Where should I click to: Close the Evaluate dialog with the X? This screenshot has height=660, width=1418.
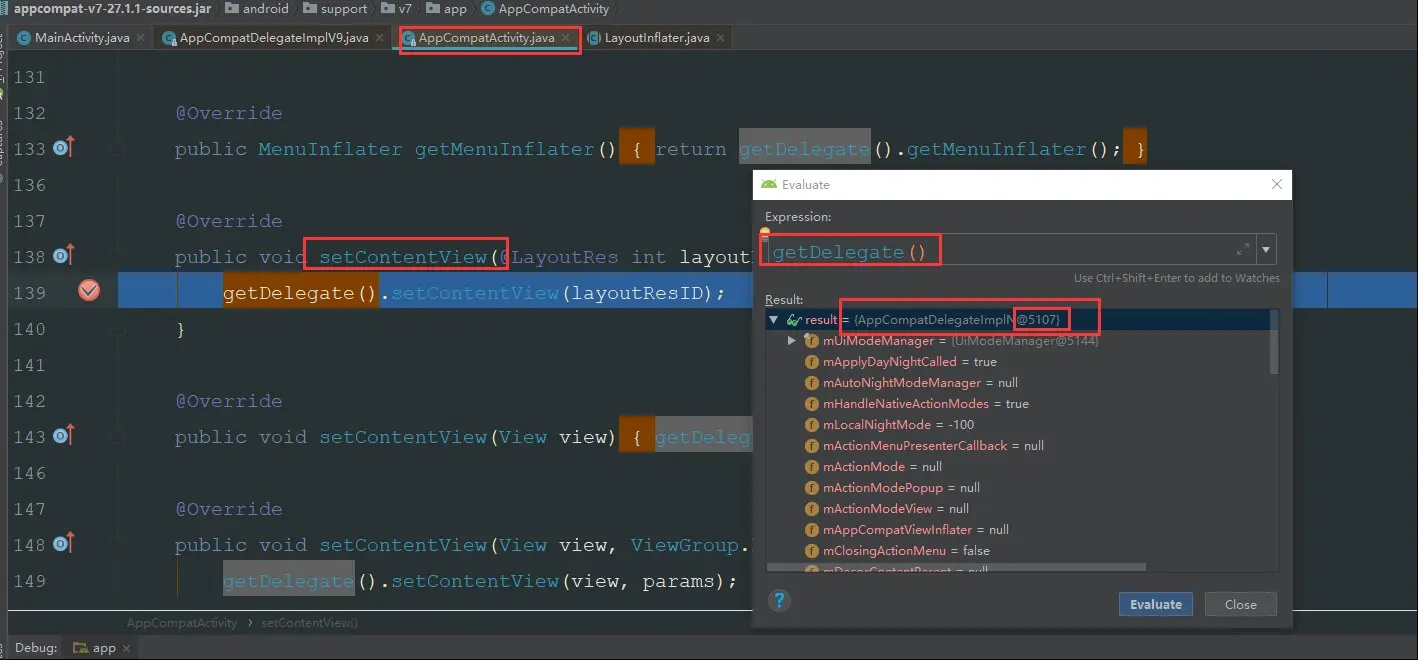point(1276,185)
